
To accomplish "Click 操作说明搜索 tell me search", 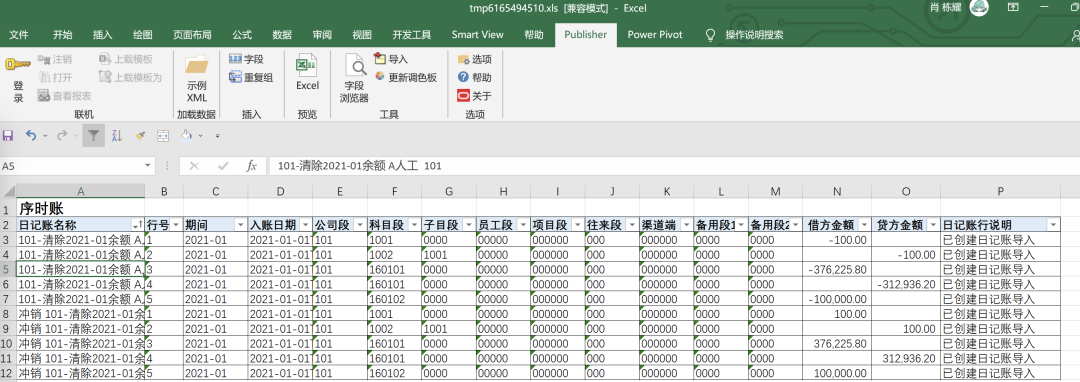I will [x=745, y=34].
